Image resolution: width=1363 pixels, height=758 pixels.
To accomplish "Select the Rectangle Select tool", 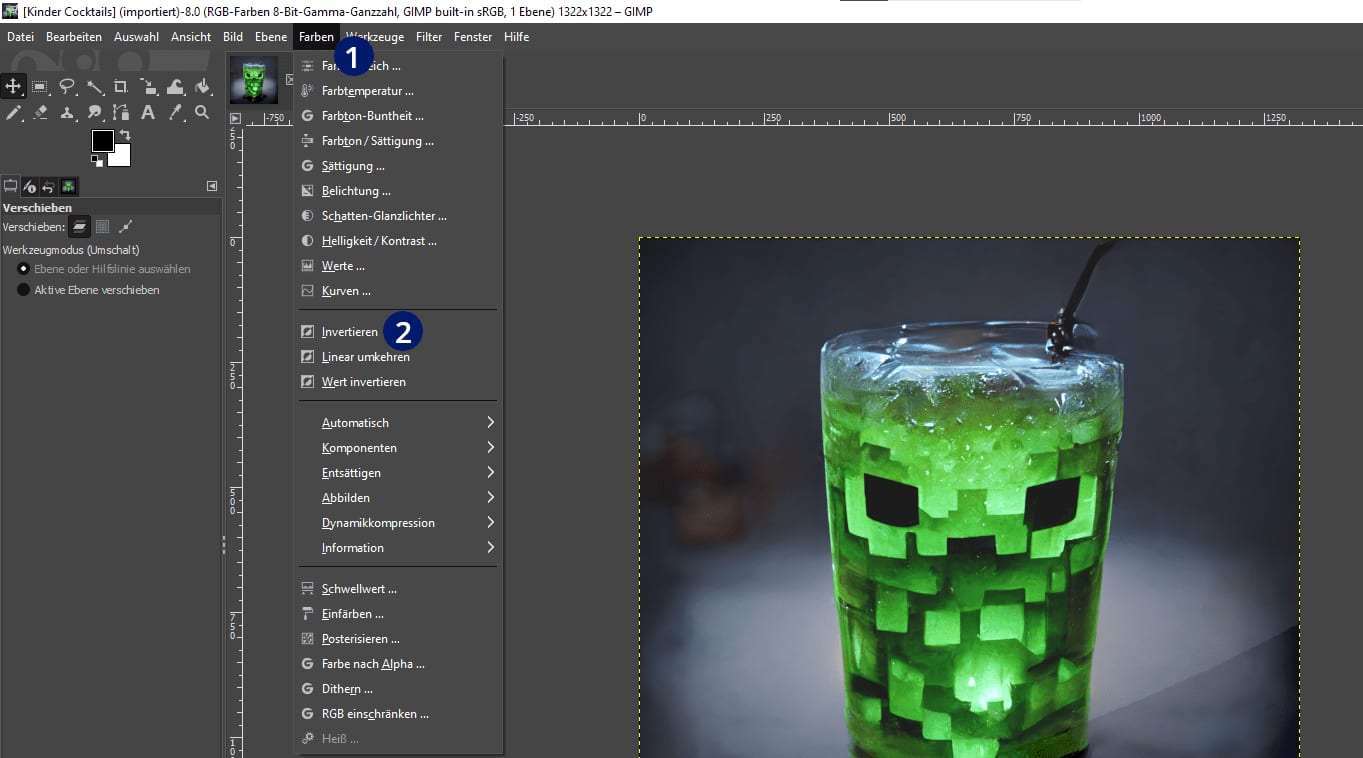I will [x=40, y=86].
